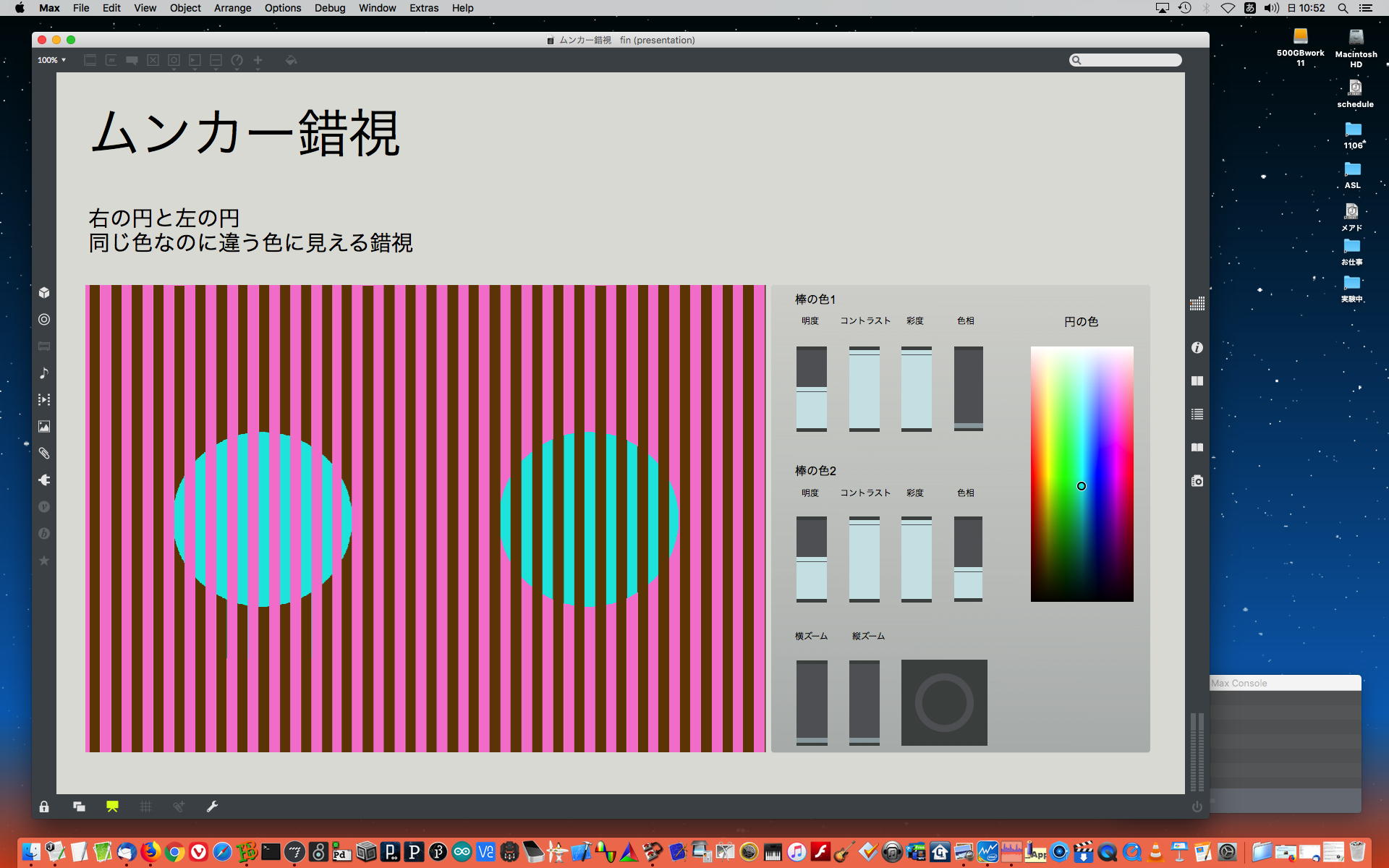Viewport: 1389px width, 868px height.
Task: Toggle audio power button at bottom right
Action: pos(1197,807)
